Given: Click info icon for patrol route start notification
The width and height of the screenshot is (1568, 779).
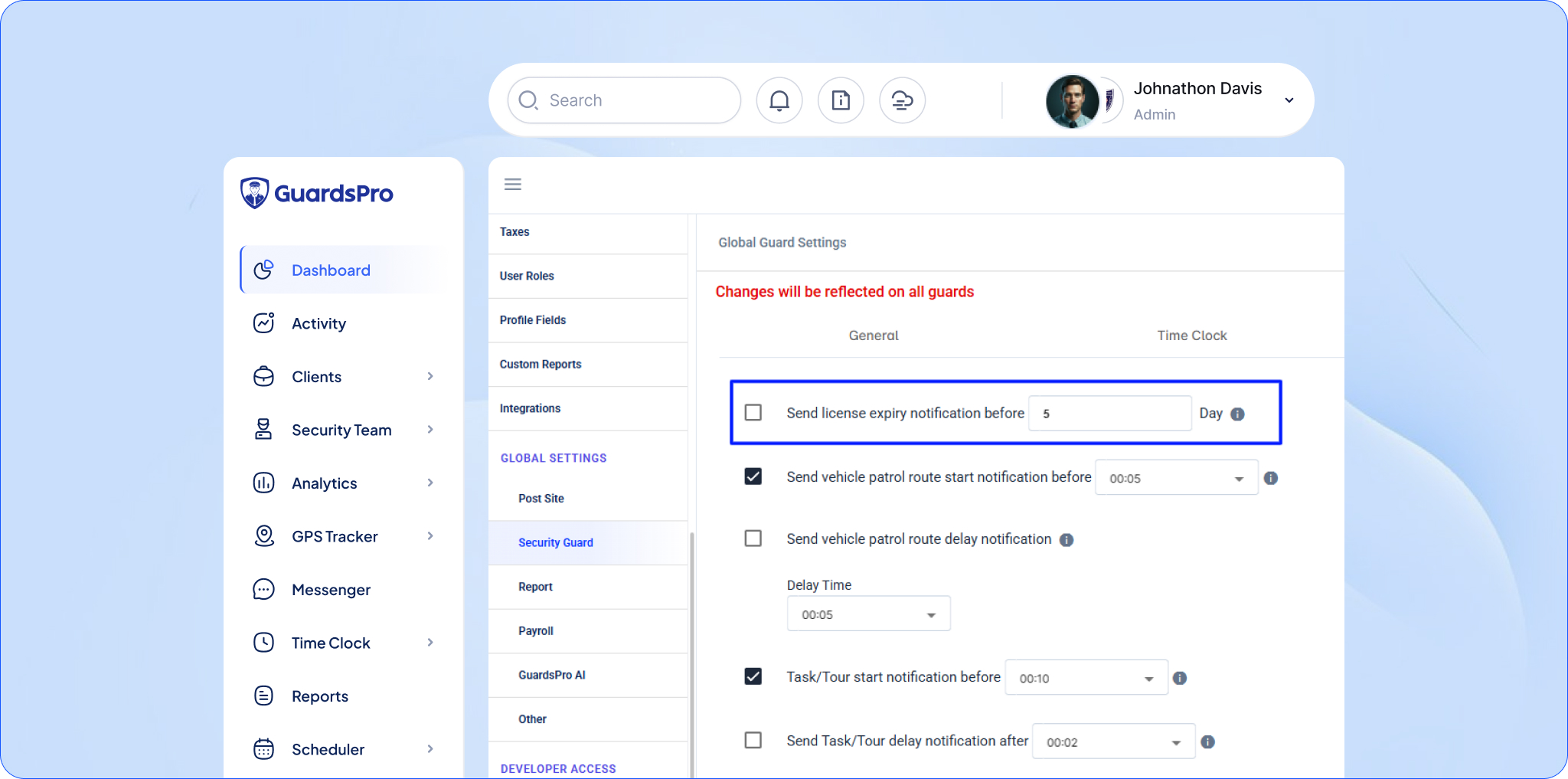Looking at the screenshot, I should coord(1271,478).
